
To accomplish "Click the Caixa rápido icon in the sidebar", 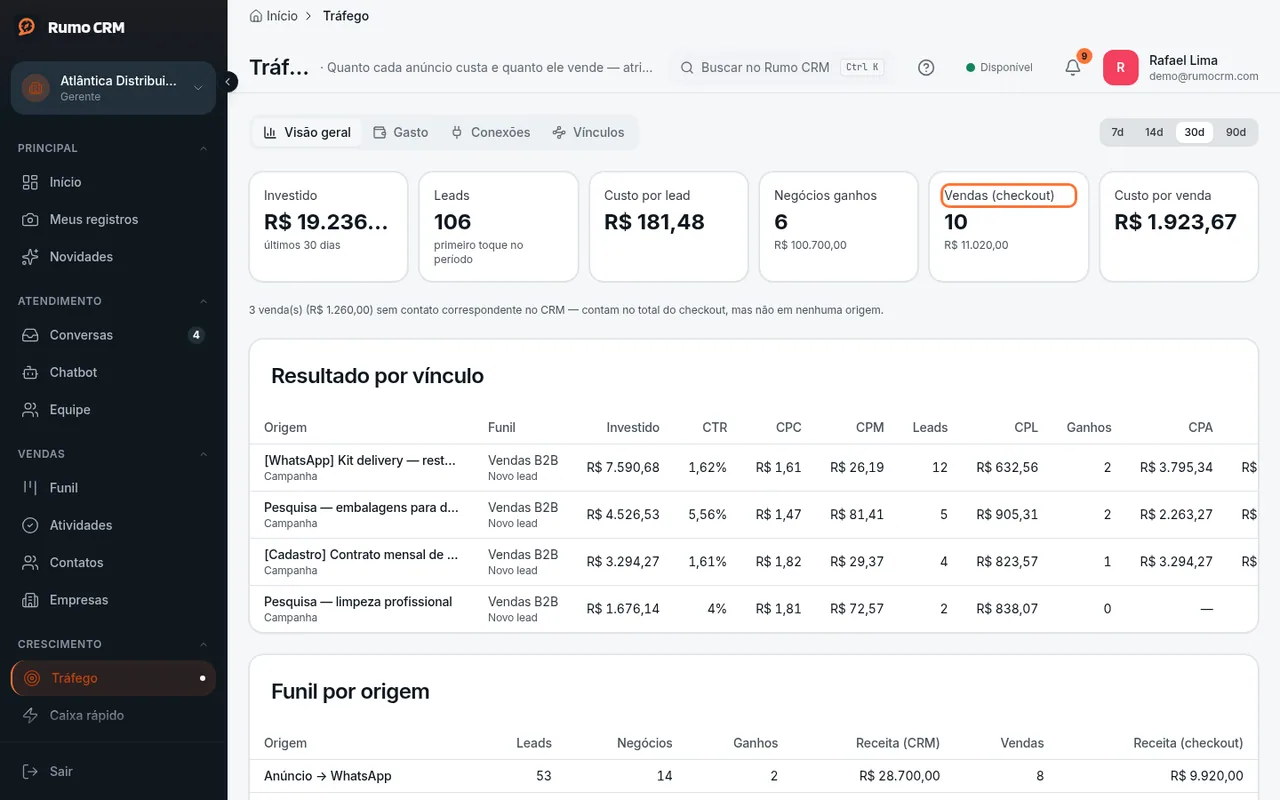I will [31, 716].
